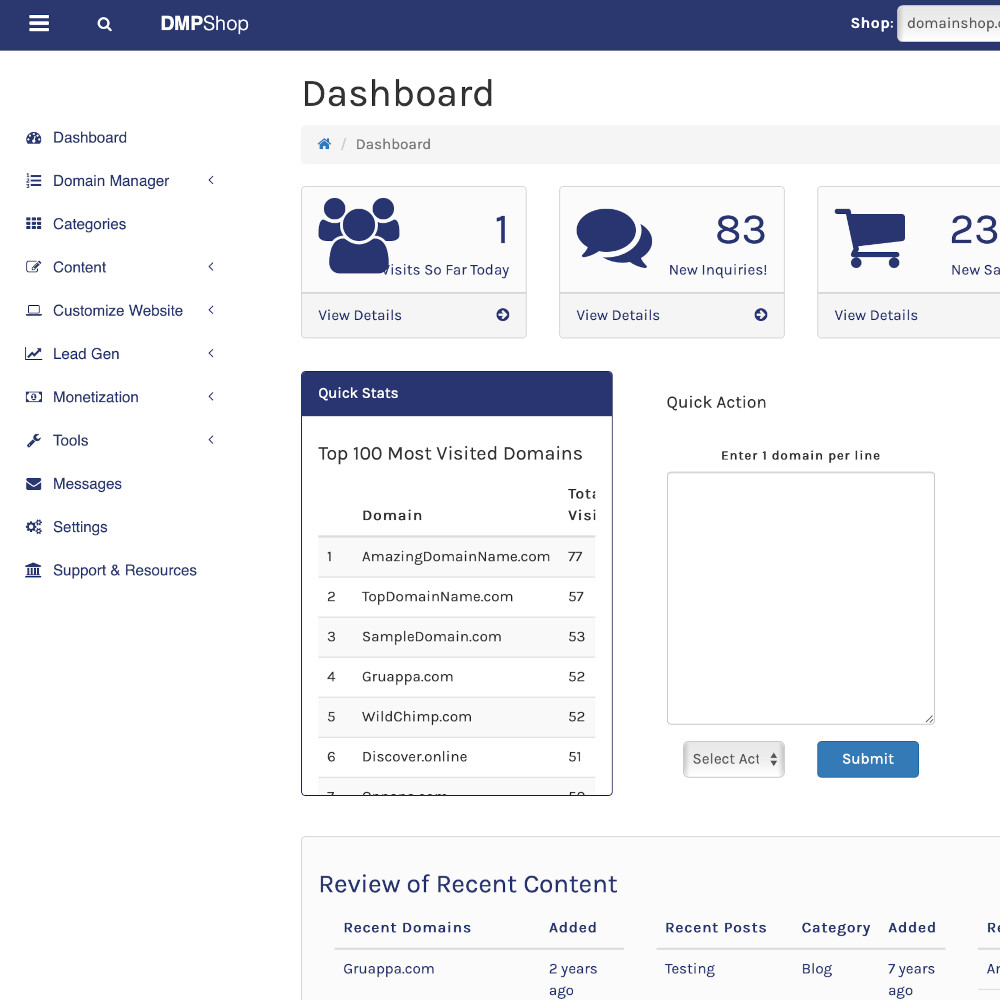
Task: Click the Testing recent post link
Action: tap(690, 969)
